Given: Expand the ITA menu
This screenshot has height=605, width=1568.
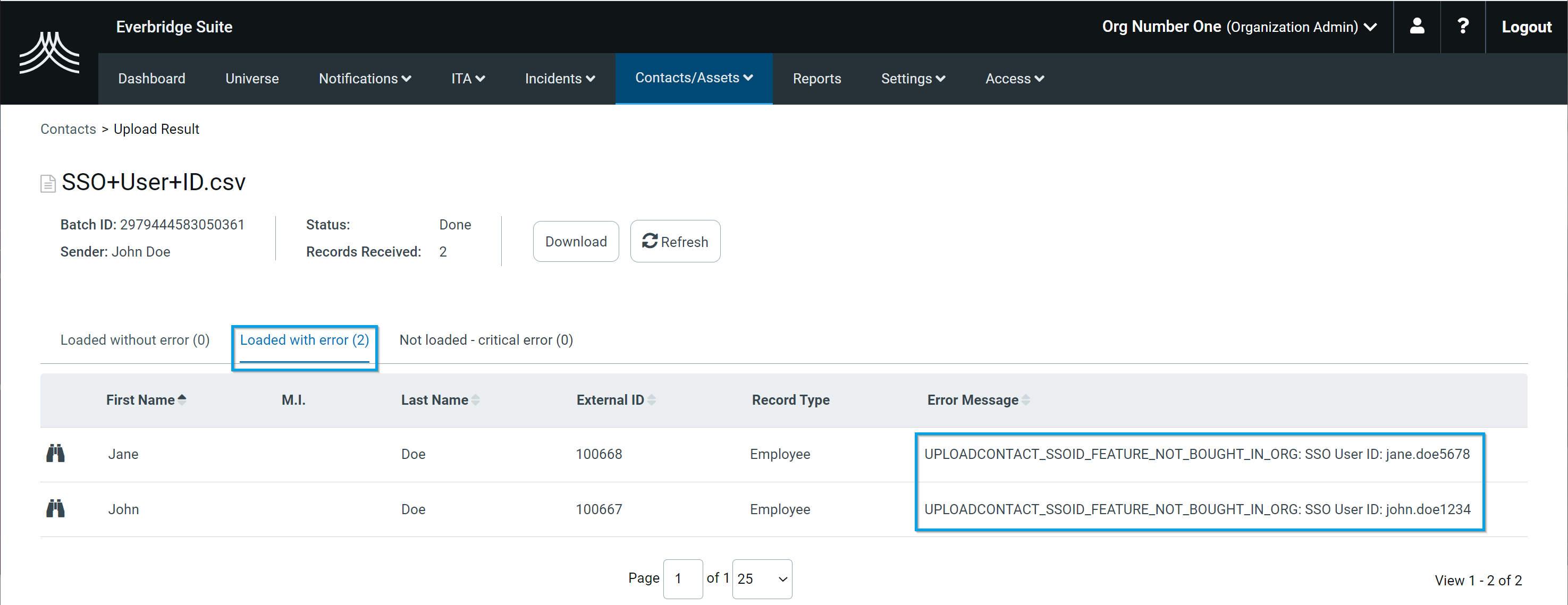Looking at the screenshot, I should (x=468, y=79).
